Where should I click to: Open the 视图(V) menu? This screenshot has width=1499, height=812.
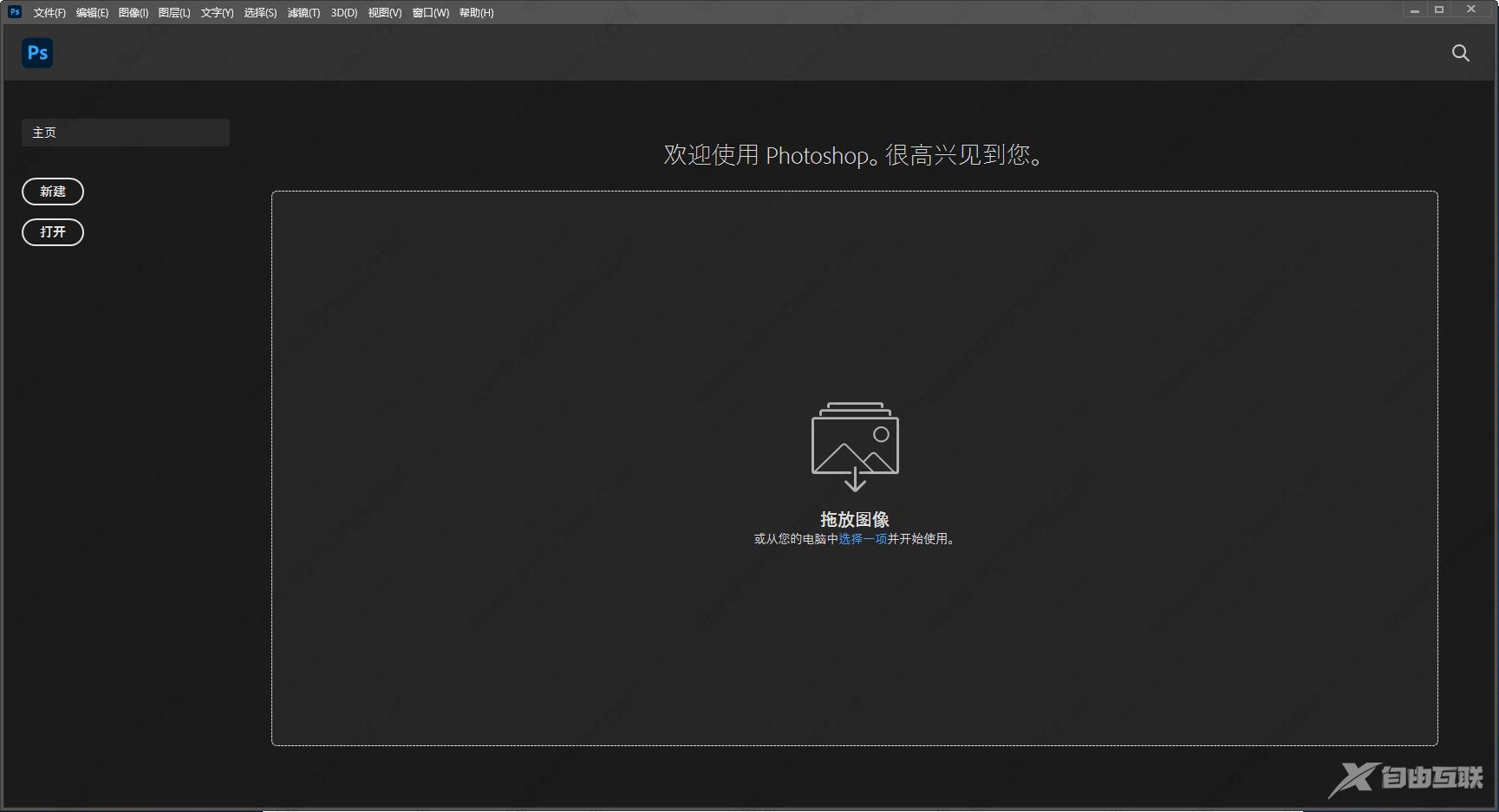pyautogui.click(x=385, y=13)
